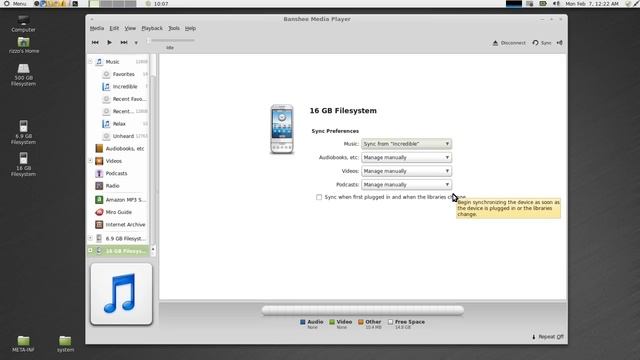
Task: Open the Menu button in top panel
Action: tap(15, 3)
